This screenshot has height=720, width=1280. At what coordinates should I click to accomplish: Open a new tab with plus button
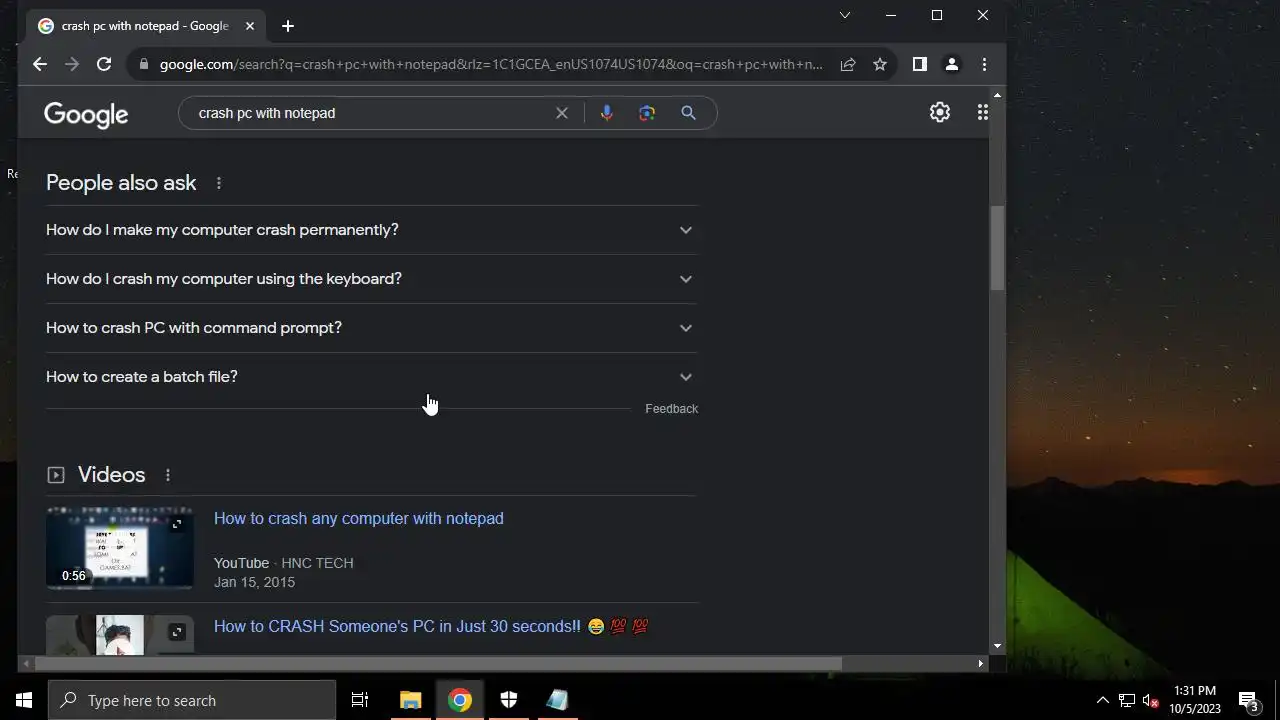pos(288,26)
